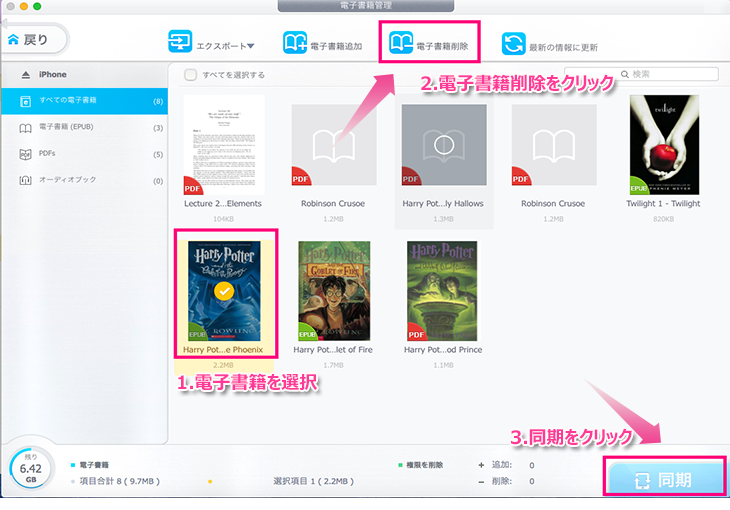Select the Harry Pot...let of Fire cover
Image resolution: width=730 pixels, height=510 pixels.
click(x=334, y=291)
